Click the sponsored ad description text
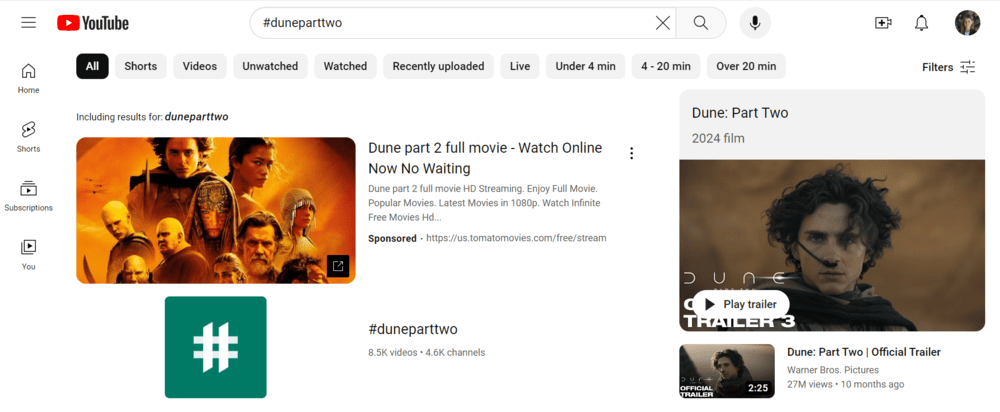The image size is (1000, 412). [484, 203]
